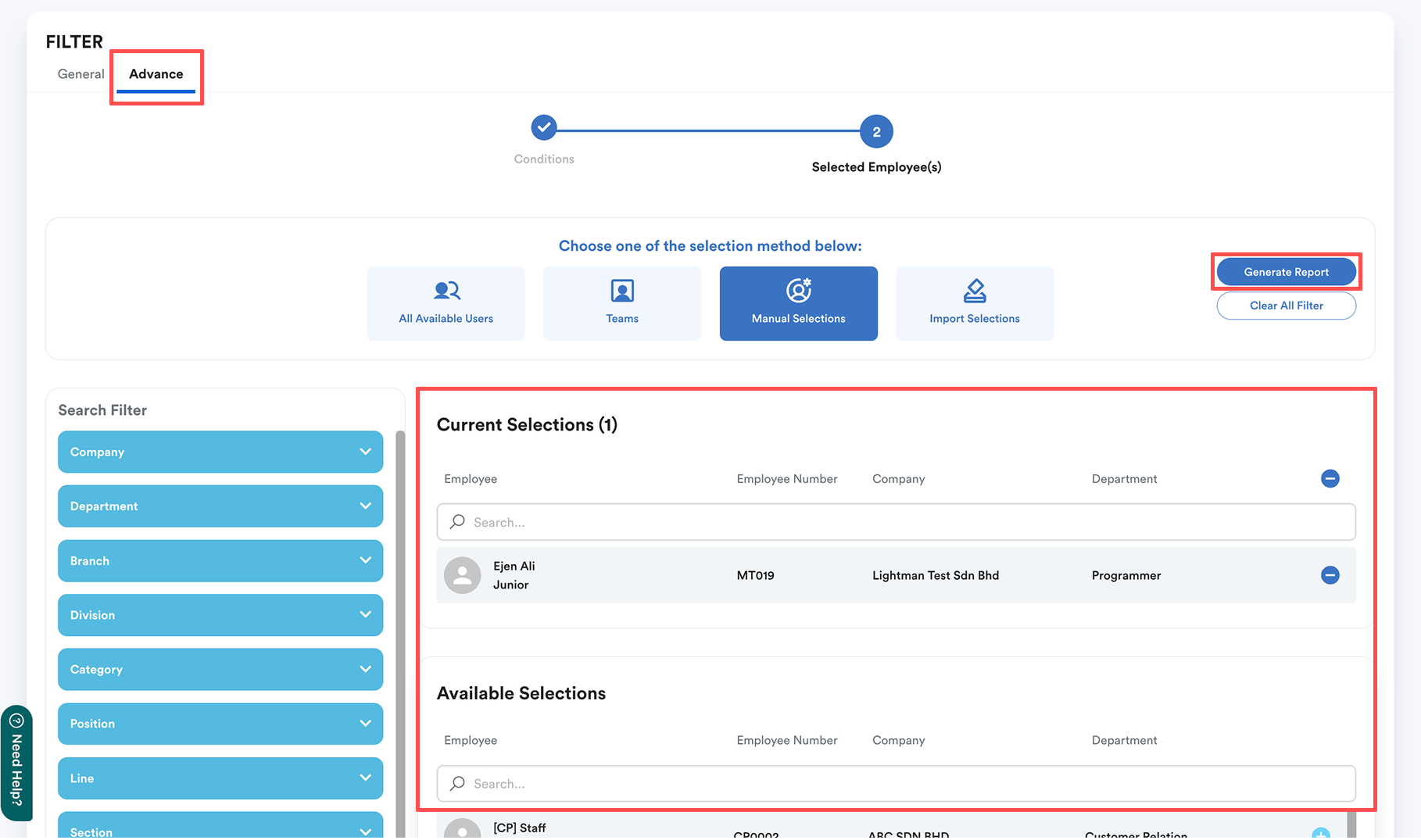Click Department column header in Available Selections
Screen dimensions: 1421x840
(x=1124, y=741)
